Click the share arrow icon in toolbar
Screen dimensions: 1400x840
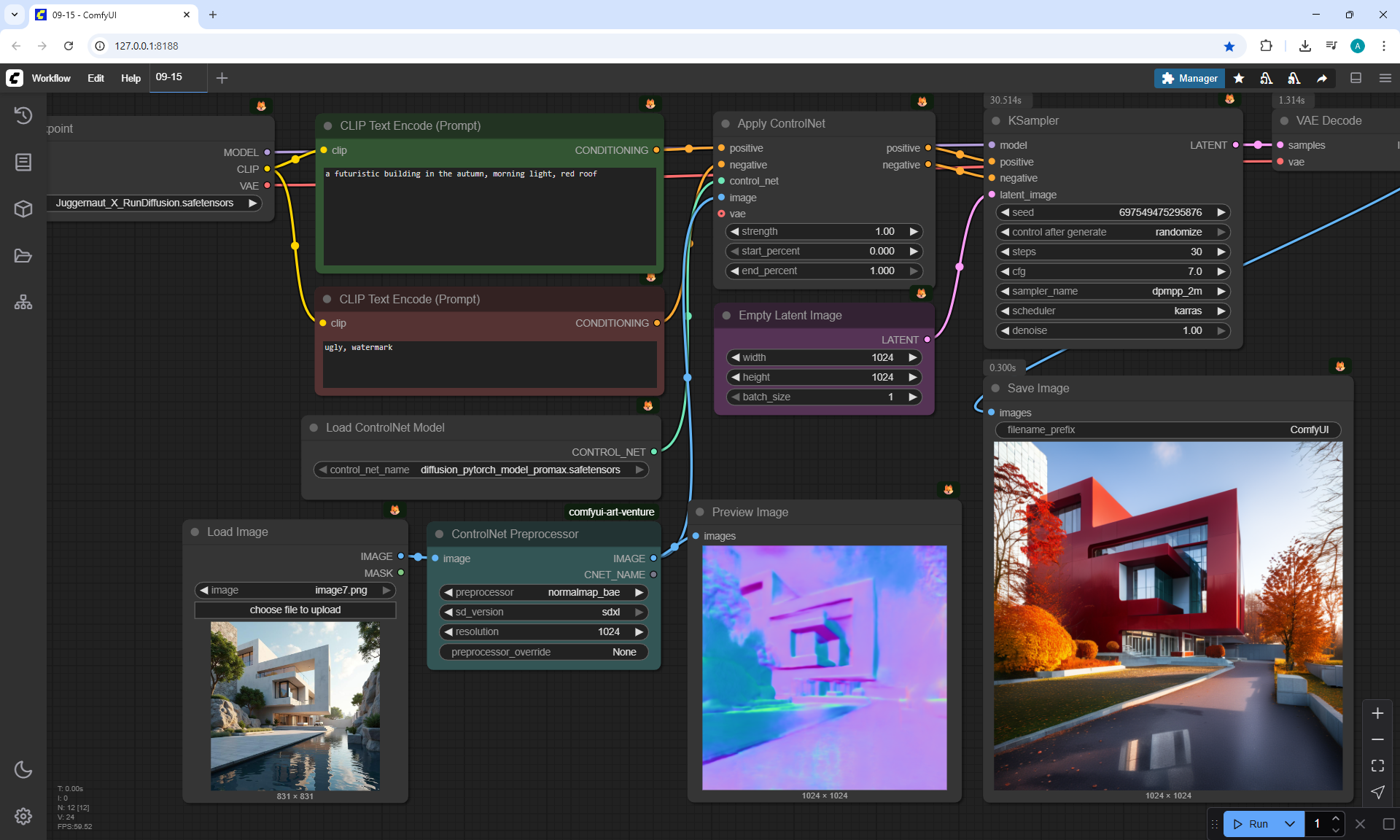(x=1322, y=78)
